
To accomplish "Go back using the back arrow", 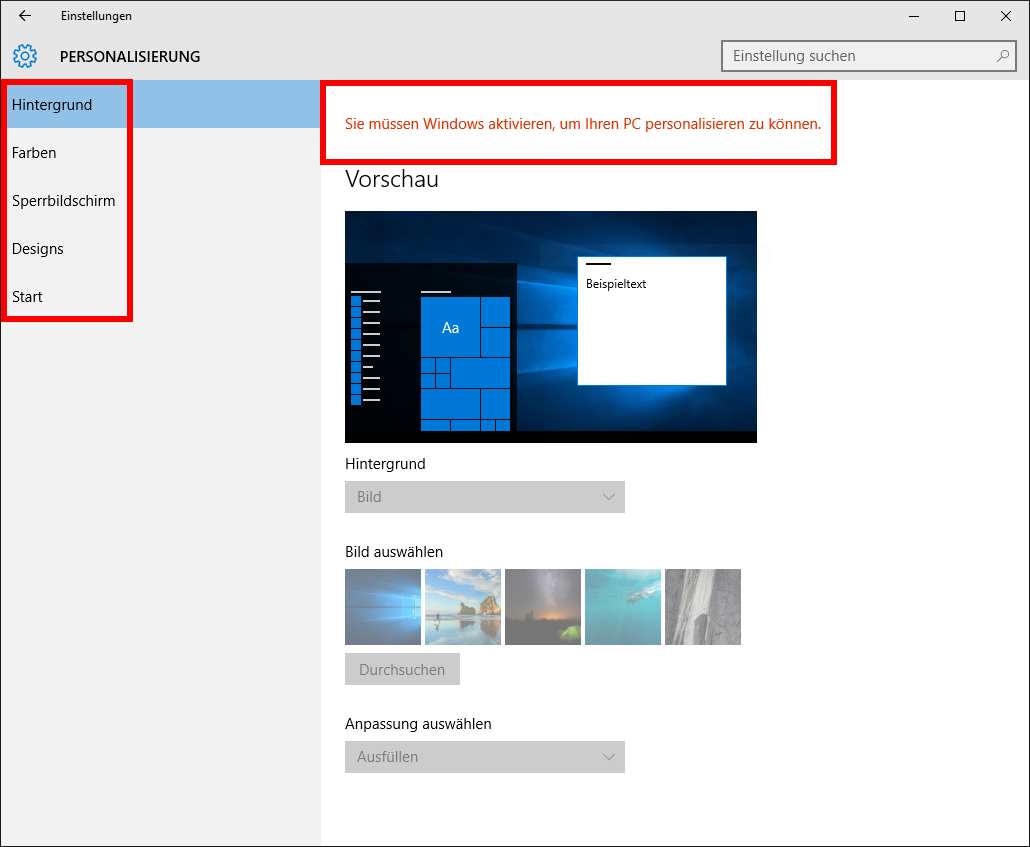I will (25, 16).
